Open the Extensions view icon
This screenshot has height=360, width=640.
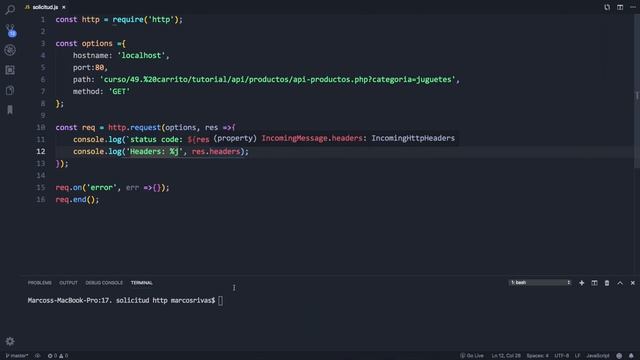tap(10, 70)
